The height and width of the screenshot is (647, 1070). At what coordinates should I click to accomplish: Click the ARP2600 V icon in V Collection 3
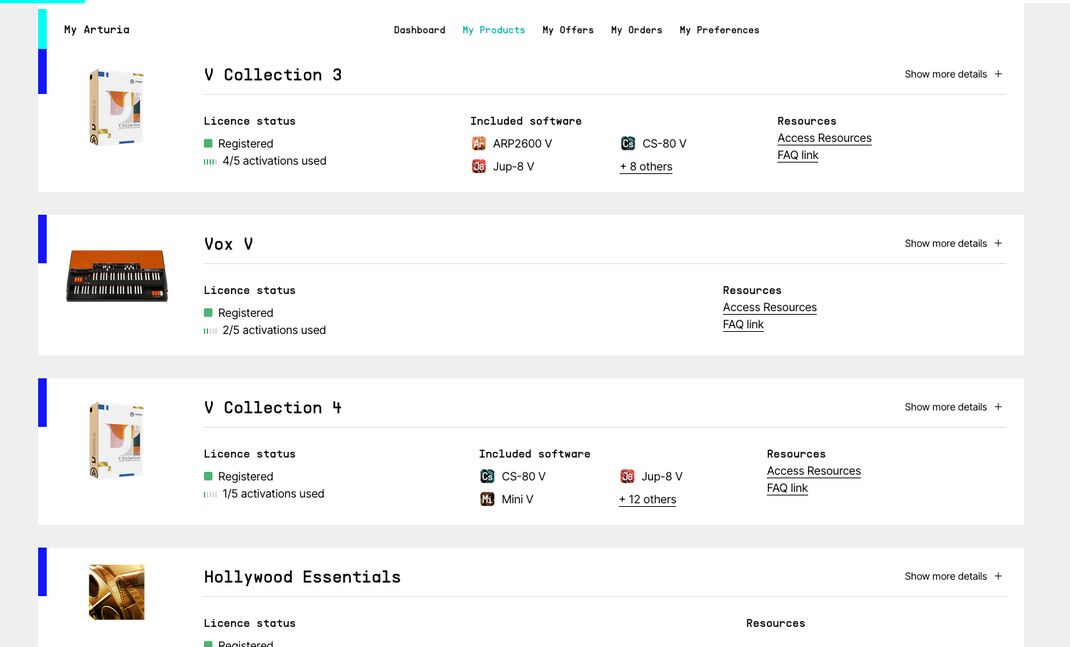point(479,144)
